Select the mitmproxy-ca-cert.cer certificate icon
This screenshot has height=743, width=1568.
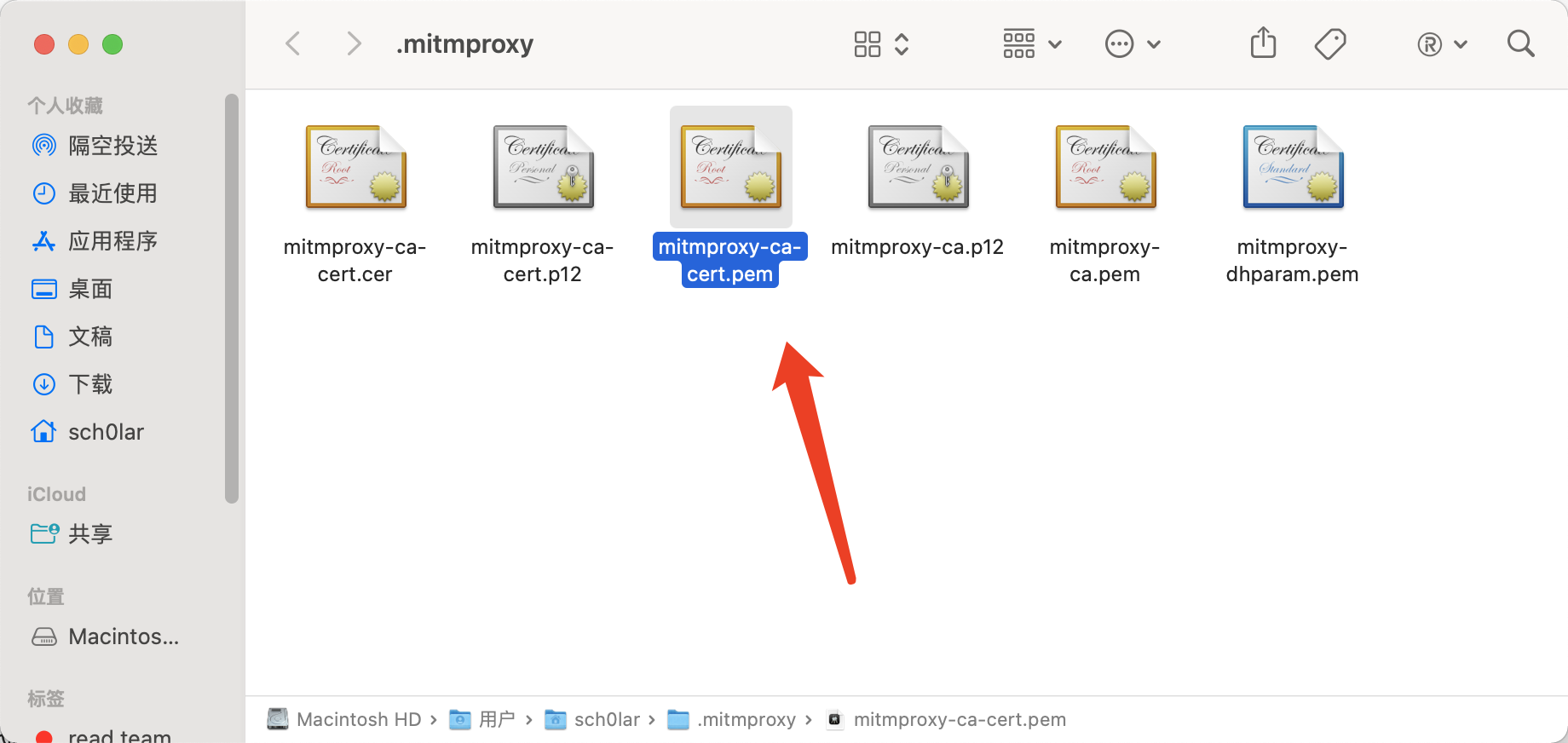pos(355,167)
